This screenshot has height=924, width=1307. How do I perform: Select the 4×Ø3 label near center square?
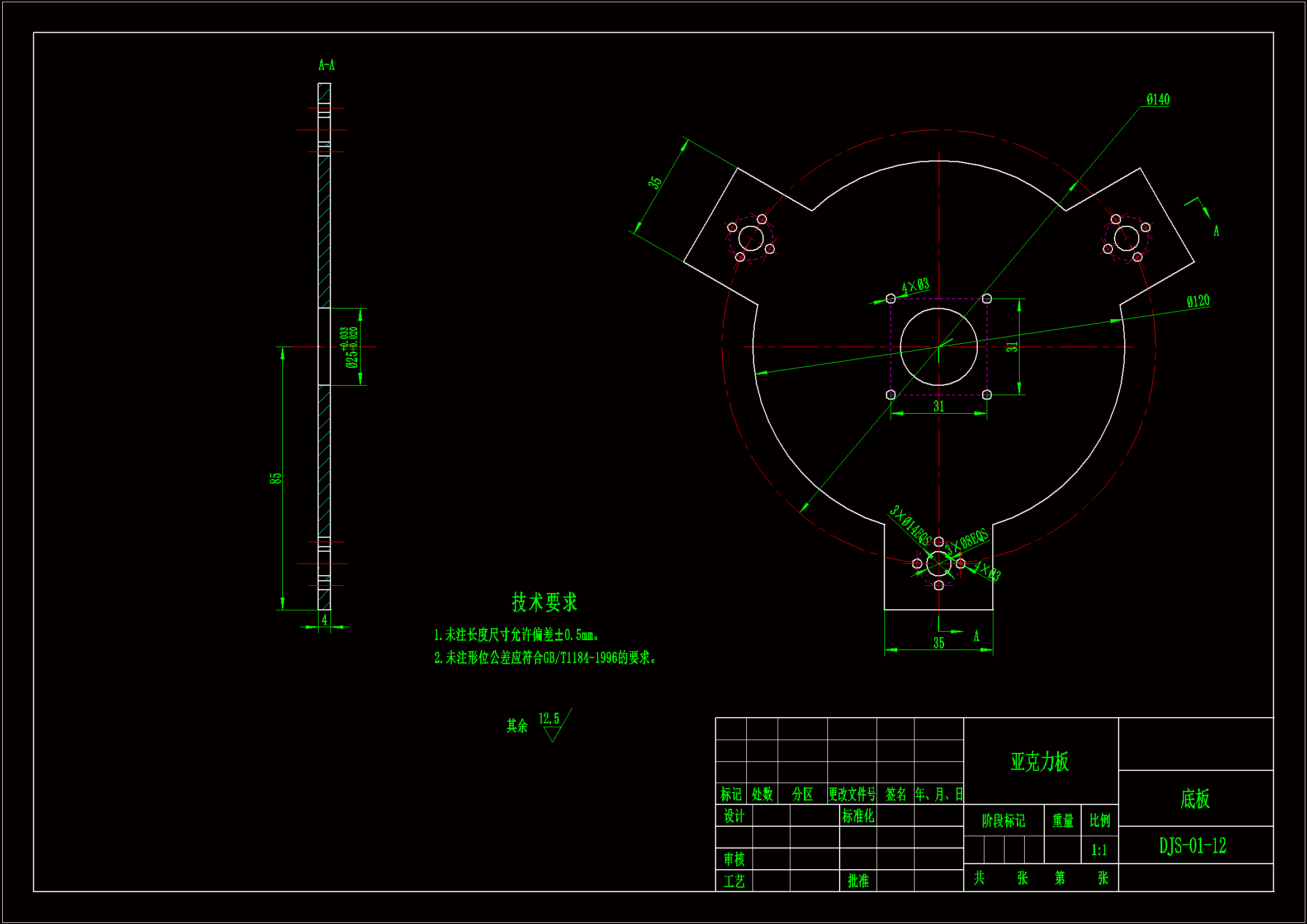[915, 286]
